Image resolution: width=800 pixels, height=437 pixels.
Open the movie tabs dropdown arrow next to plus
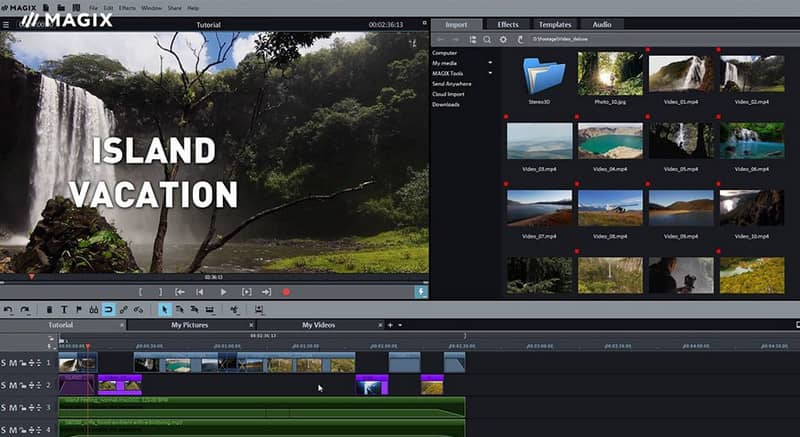tap(400, 325)
